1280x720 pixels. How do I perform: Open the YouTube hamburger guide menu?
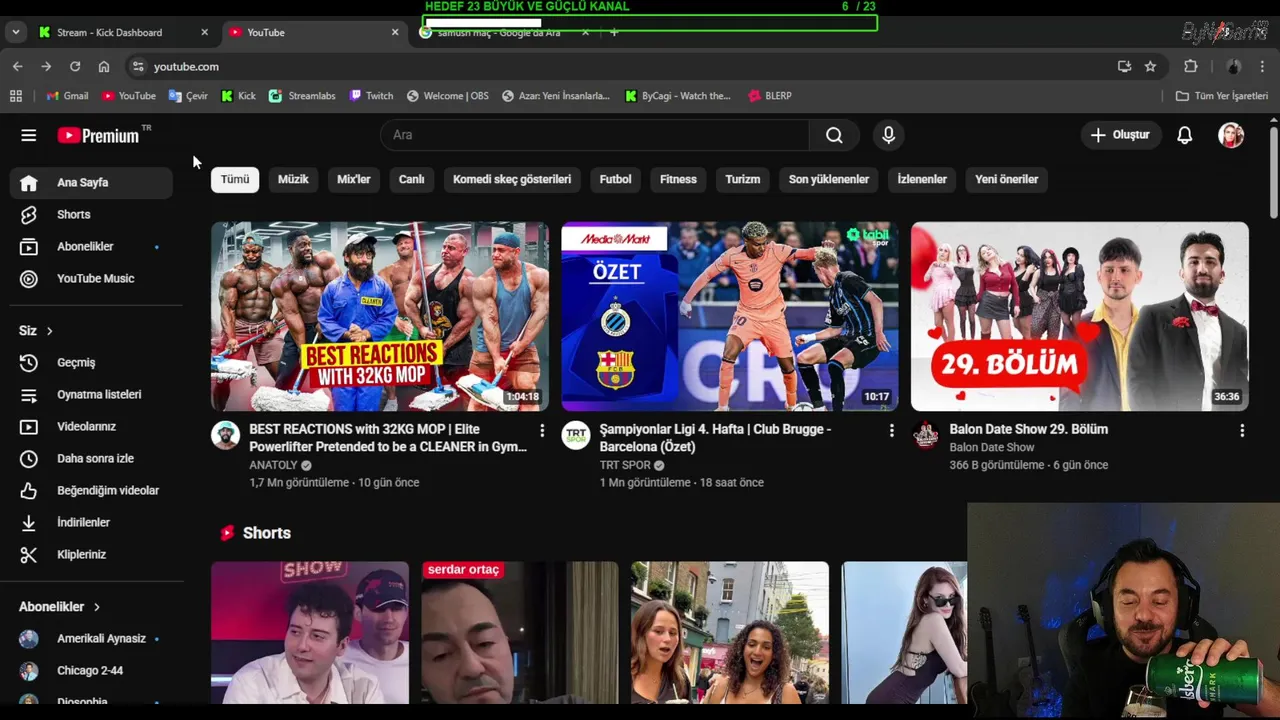pyautogui.click(x=28, y=135)
